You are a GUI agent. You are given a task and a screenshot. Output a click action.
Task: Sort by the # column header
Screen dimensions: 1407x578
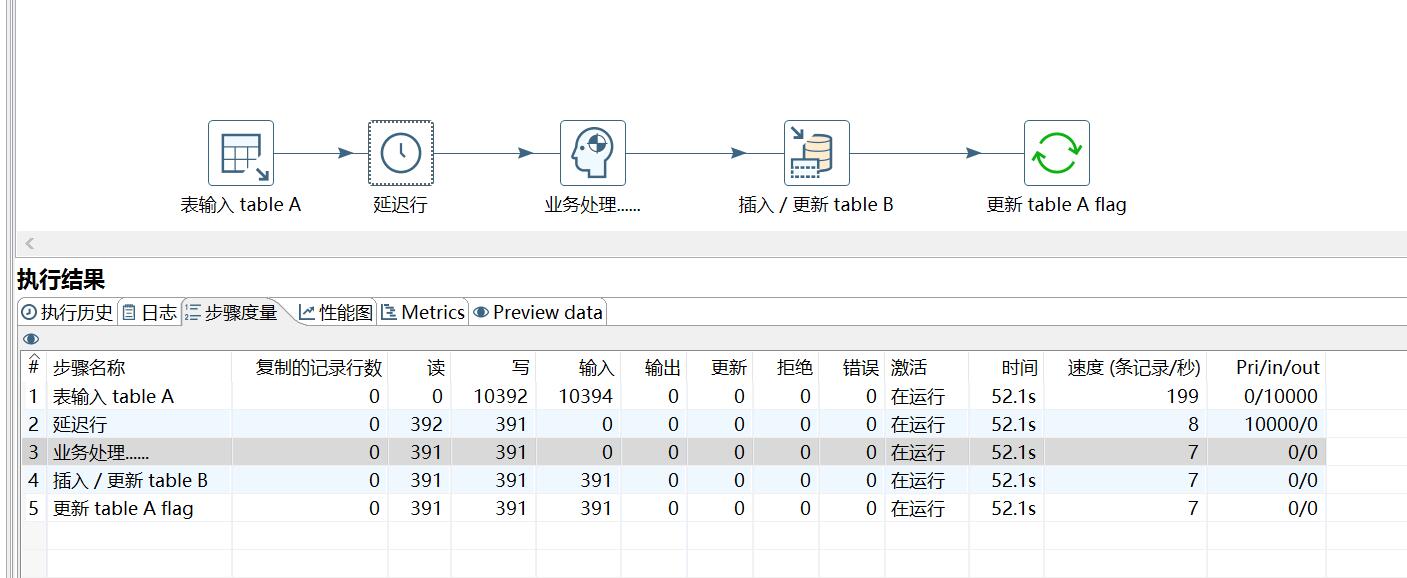[x=33, y=367]
